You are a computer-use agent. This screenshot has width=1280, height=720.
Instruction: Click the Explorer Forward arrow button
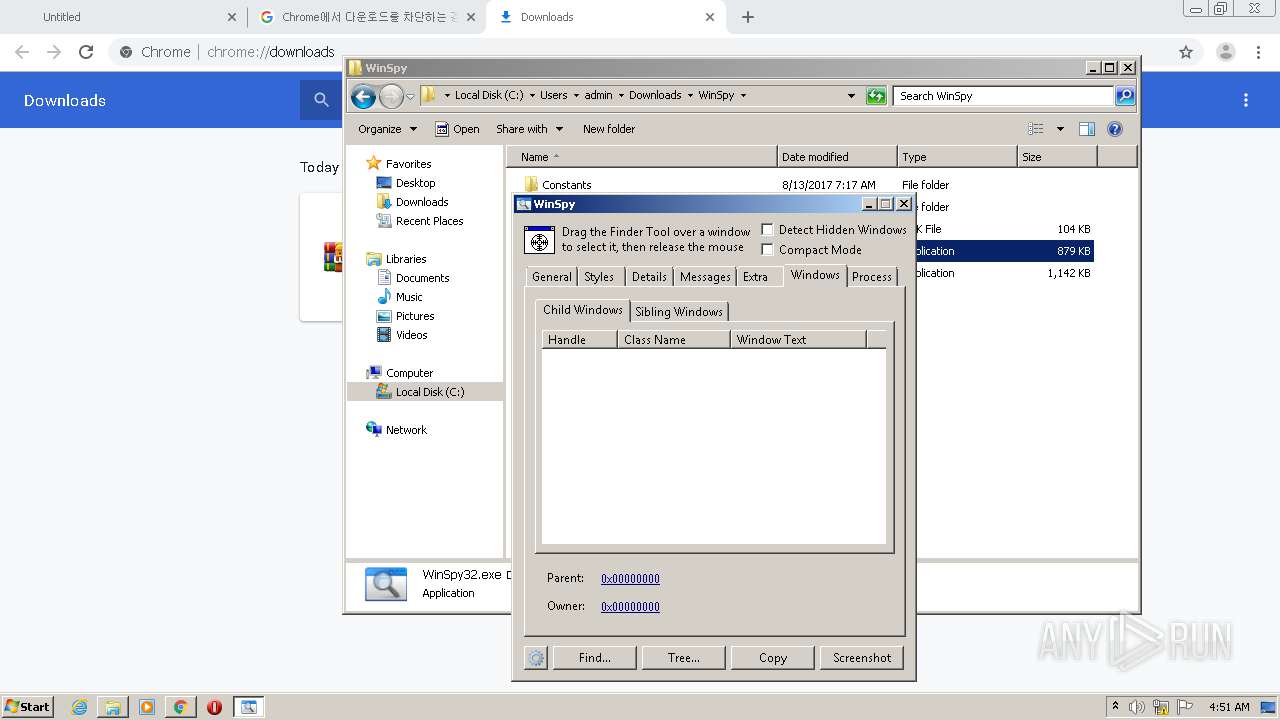coord(391,96)
